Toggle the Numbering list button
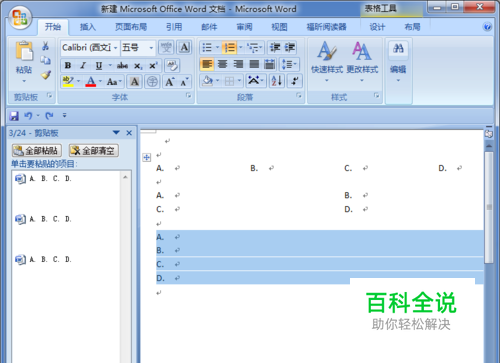 pos(229,47)
